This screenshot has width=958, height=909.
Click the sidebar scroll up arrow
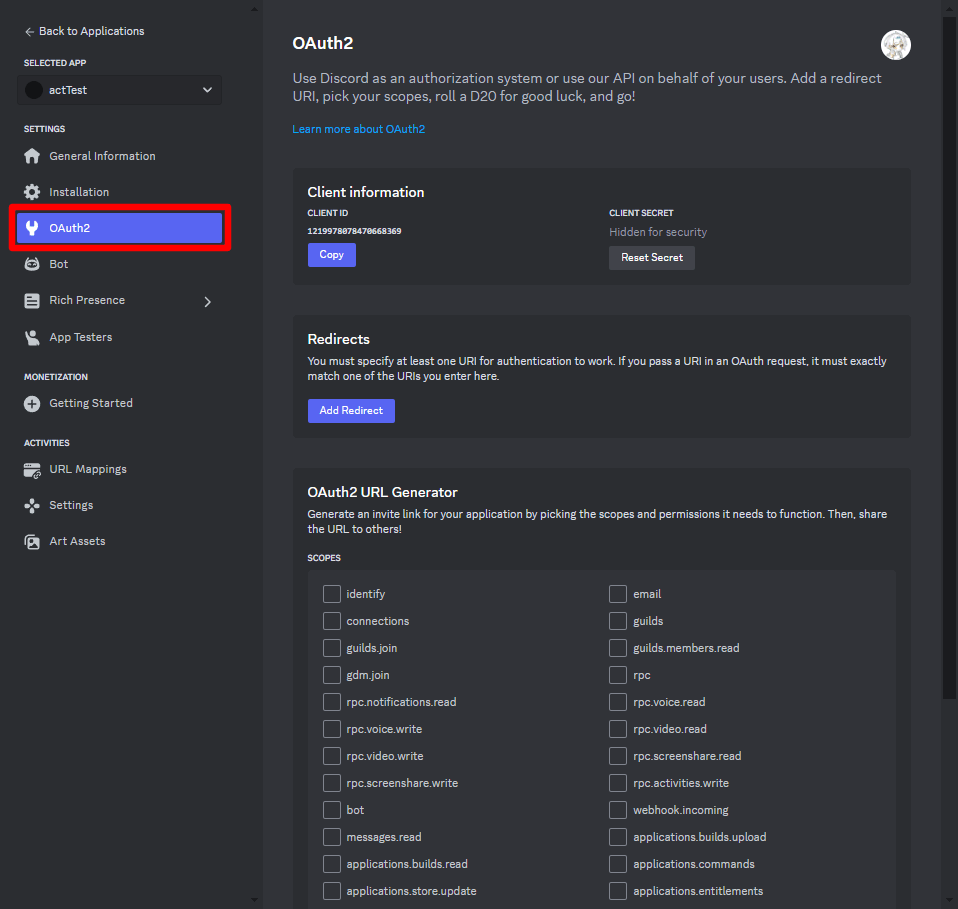tap(254, 9)
